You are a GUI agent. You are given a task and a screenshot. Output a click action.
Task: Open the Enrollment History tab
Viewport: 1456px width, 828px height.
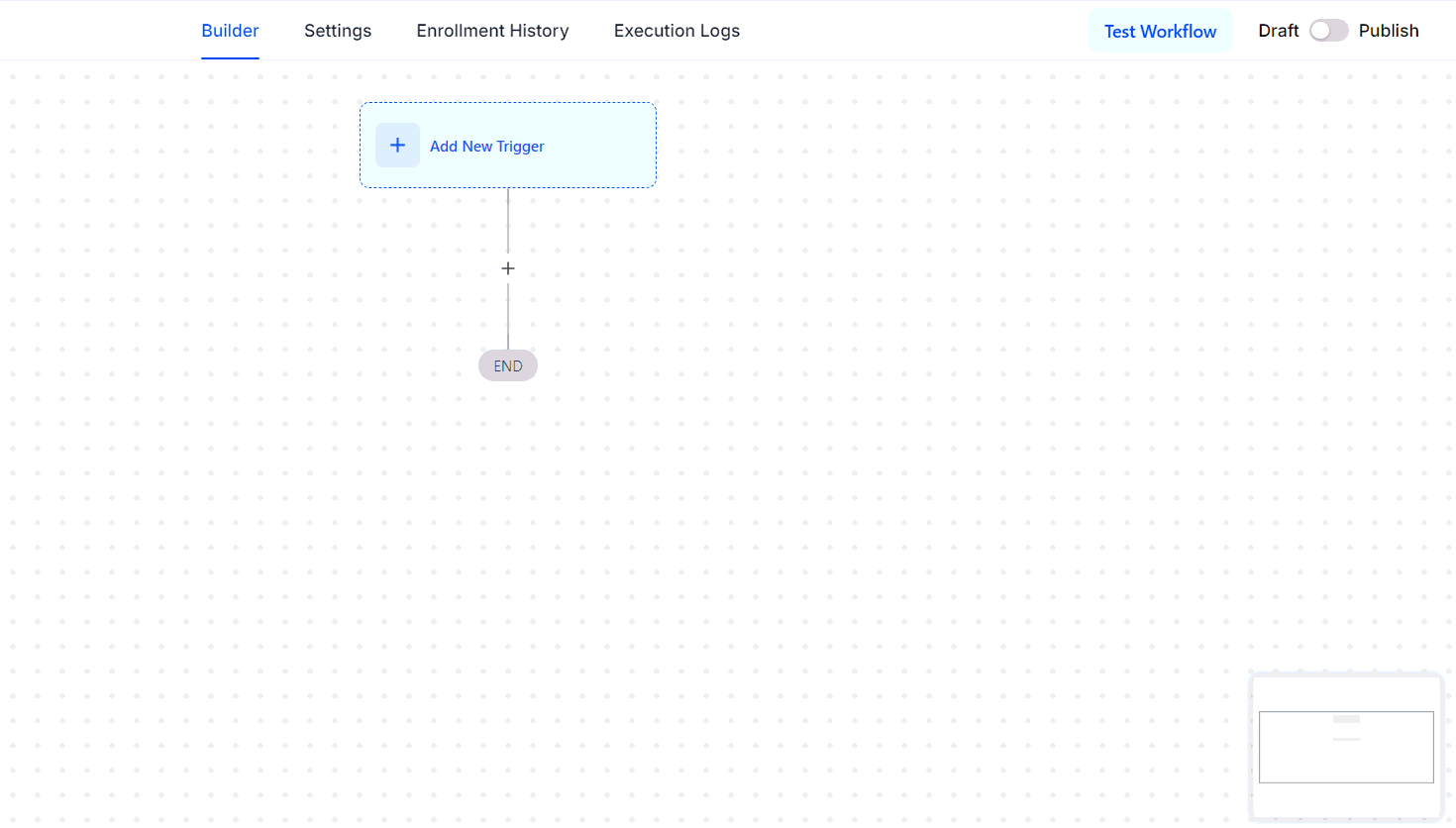point(492,31)
